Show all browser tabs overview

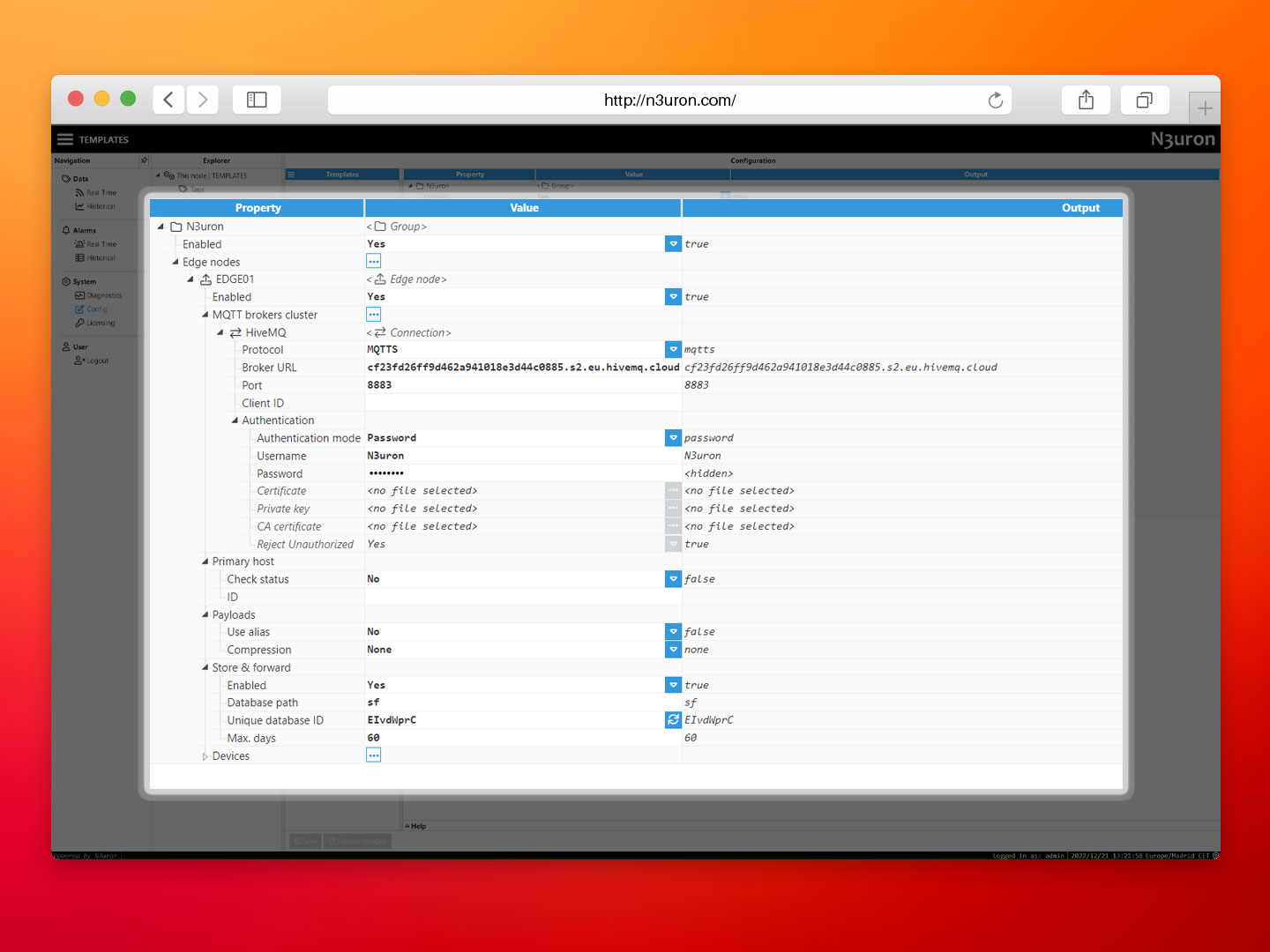1144,100
